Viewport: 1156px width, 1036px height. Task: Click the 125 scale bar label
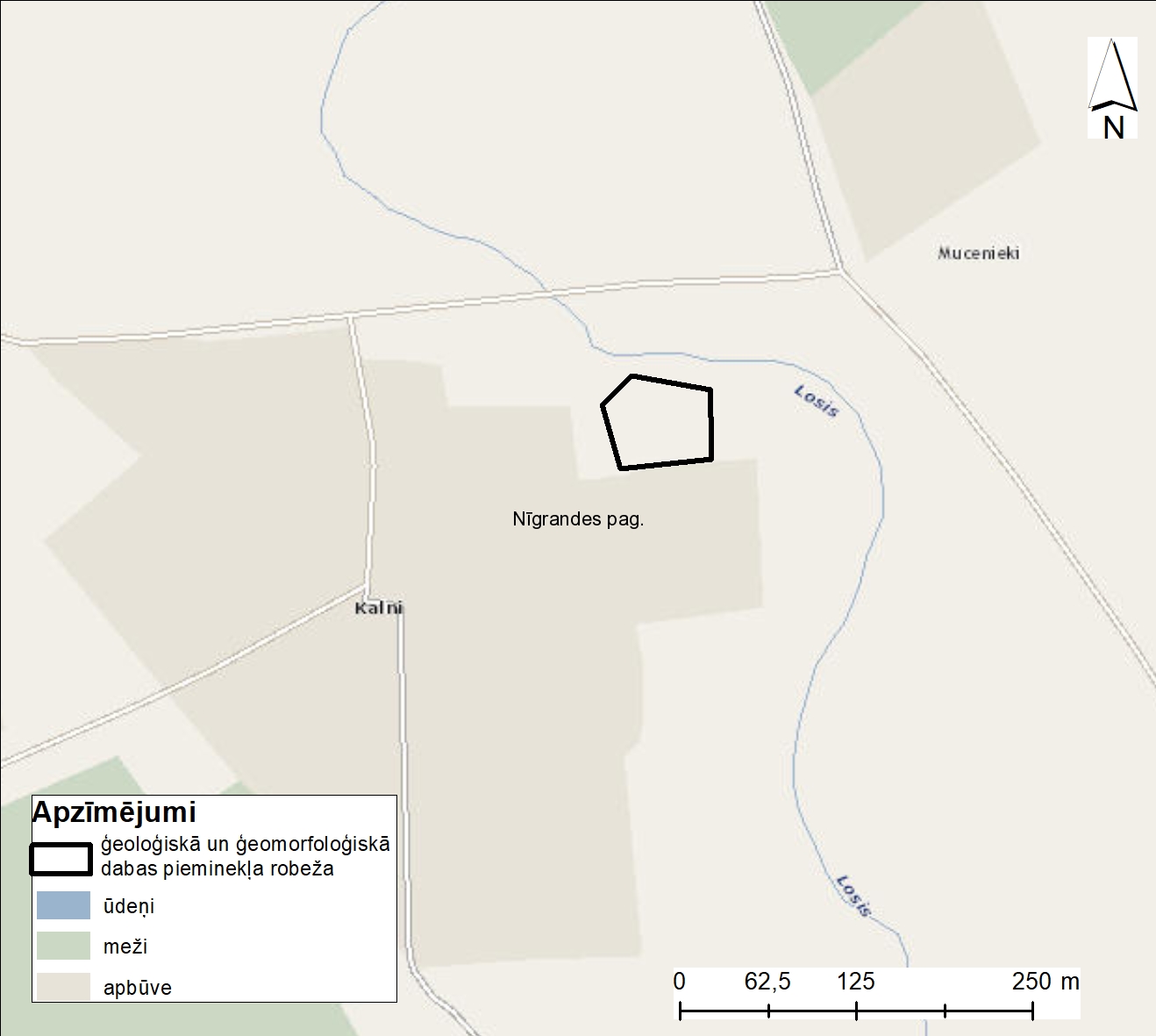point(855,981)
